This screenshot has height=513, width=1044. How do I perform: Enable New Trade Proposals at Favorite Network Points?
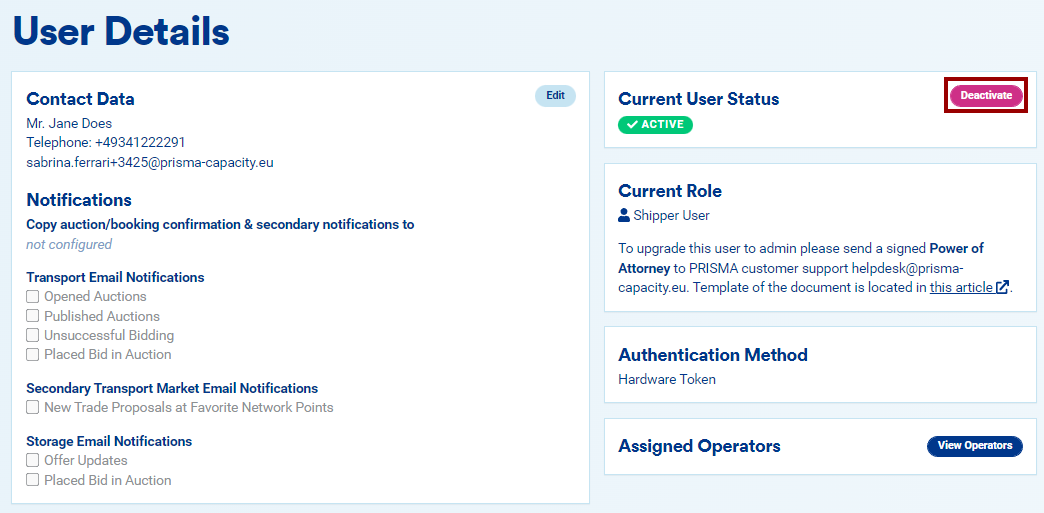pyautogui.click(x=33, y=407)
